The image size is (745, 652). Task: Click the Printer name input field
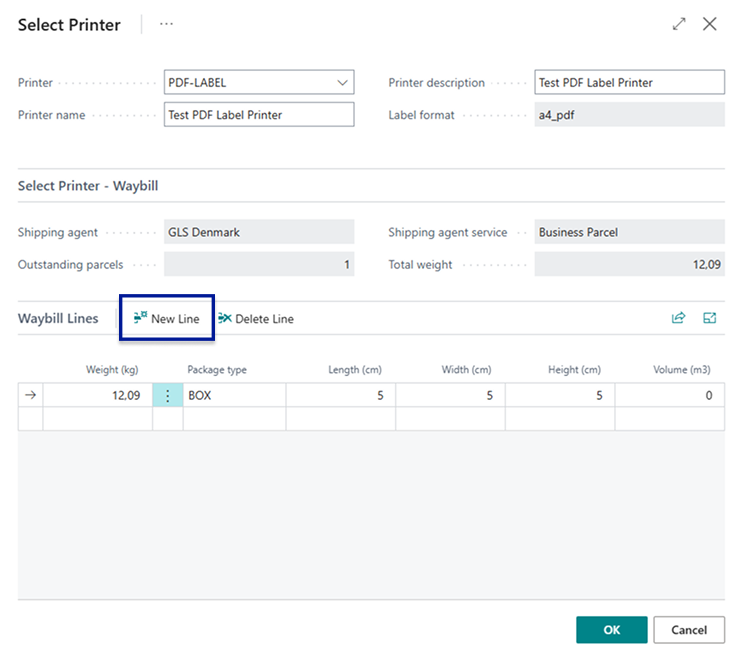coord(258,115)
